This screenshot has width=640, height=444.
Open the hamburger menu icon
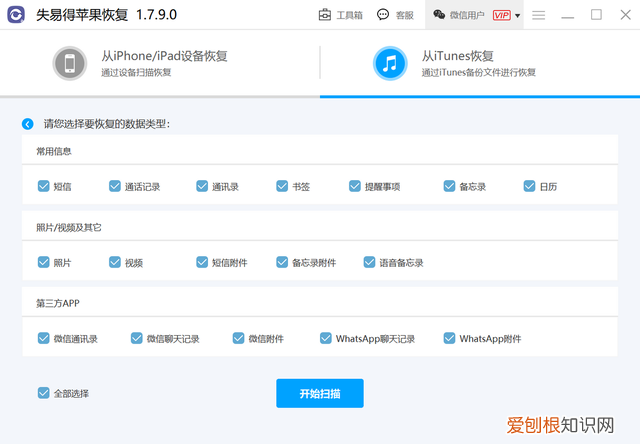[x=538, y=15]
